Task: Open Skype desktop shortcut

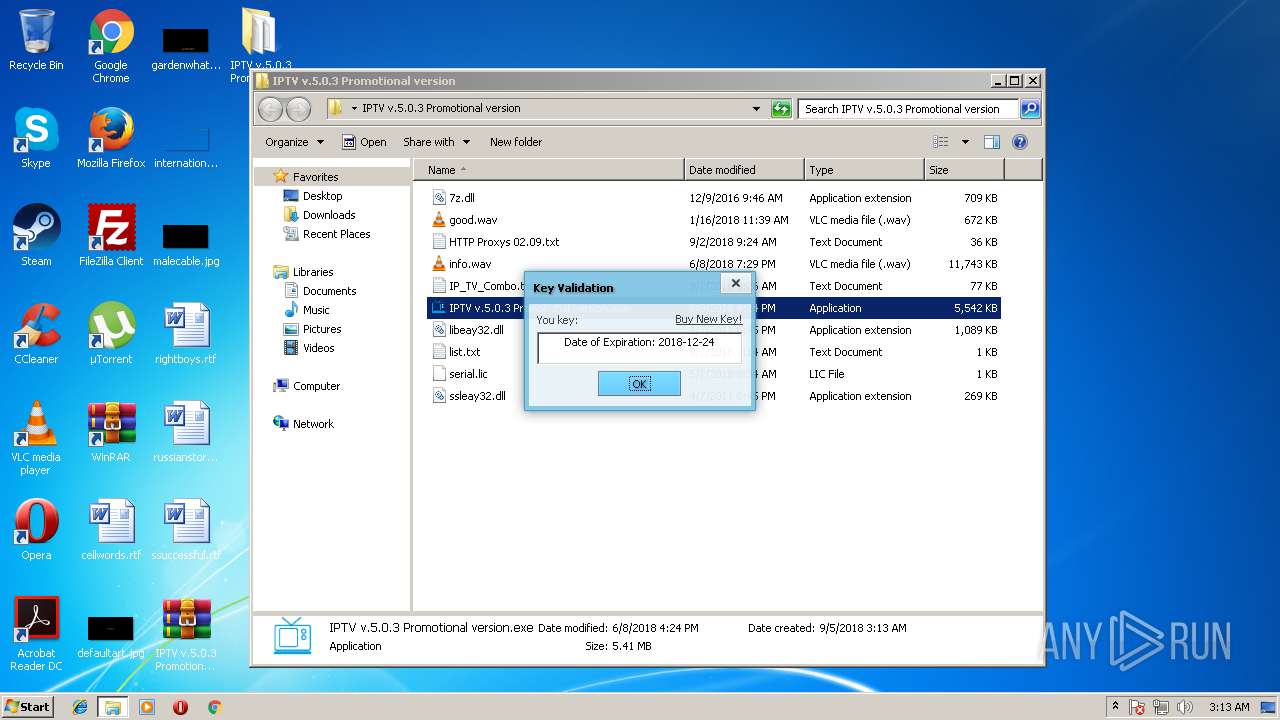Action: 36,138
